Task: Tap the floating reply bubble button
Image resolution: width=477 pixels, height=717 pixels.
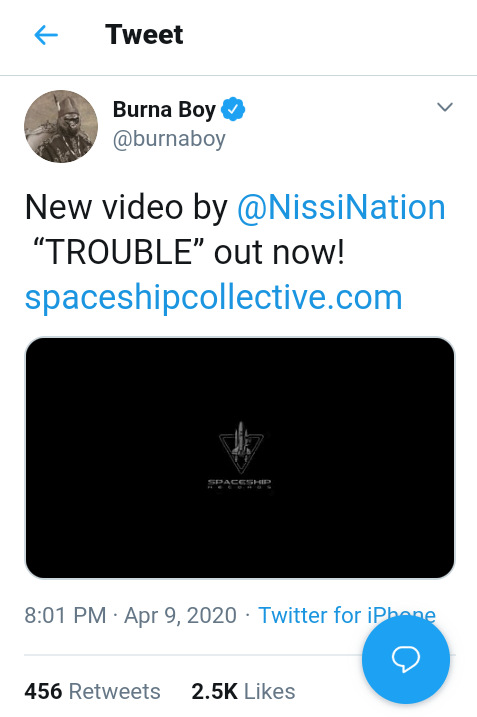Action: pos(406,659)
